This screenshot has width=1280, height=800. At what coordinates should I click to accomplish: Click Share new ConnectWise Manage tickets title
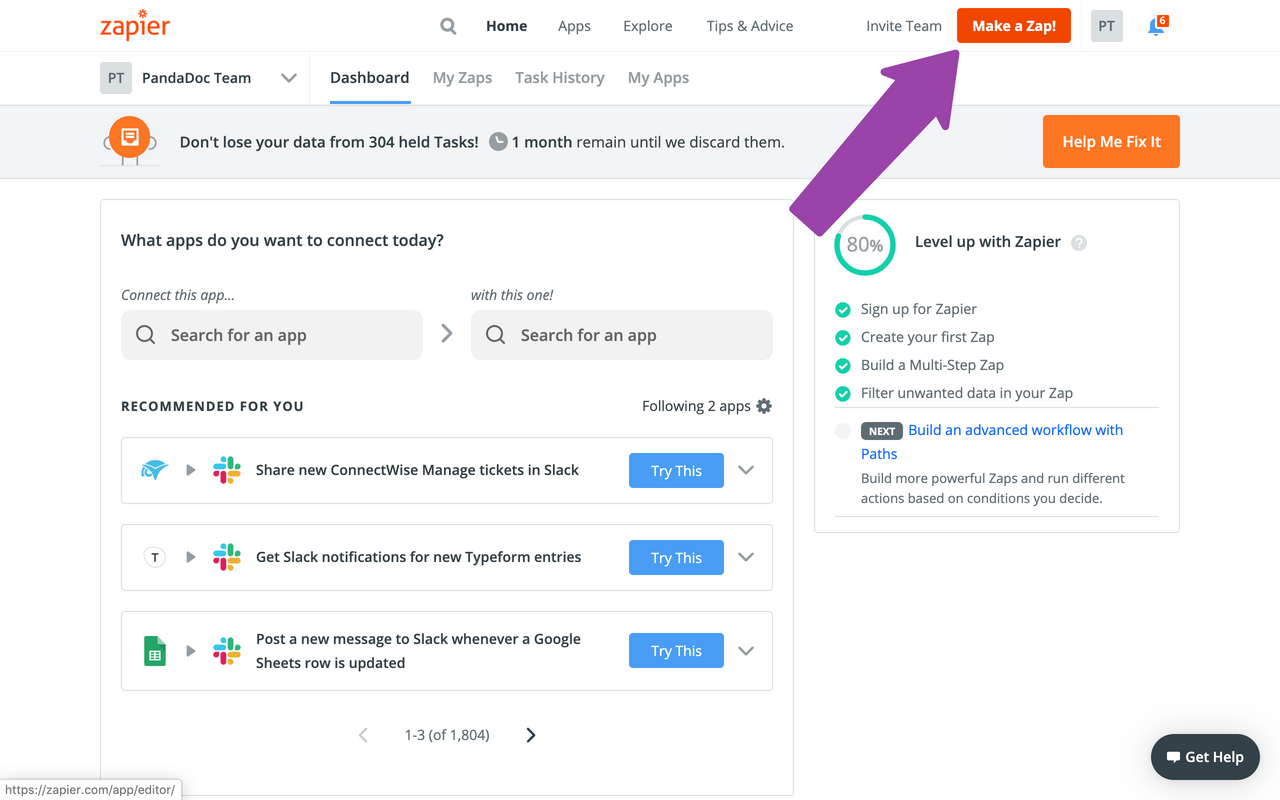point(417,470)
